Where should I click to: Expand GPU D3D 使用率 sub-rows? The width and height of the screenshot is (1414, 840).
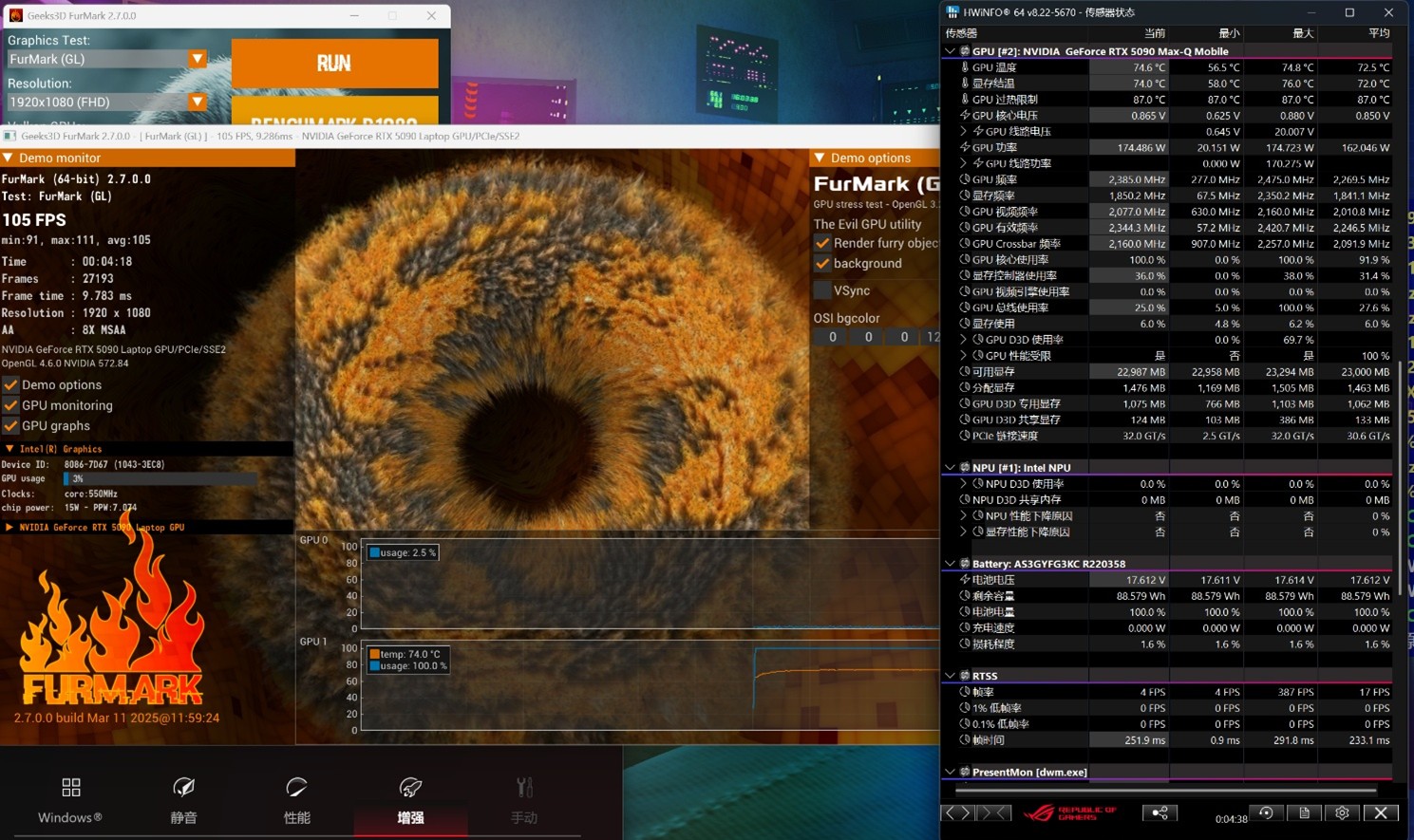964,340
